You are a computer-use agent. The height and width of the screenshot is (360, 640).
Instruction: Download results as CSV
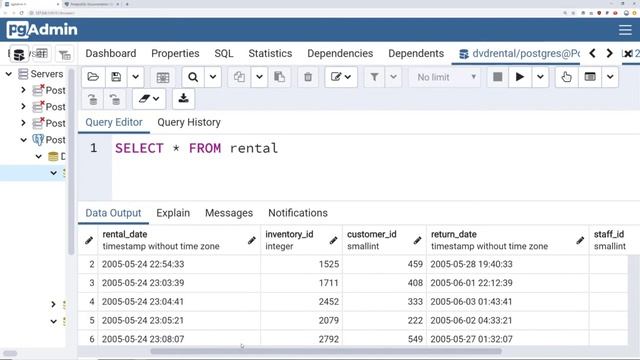pyautogui.click(x=183, y=99)
